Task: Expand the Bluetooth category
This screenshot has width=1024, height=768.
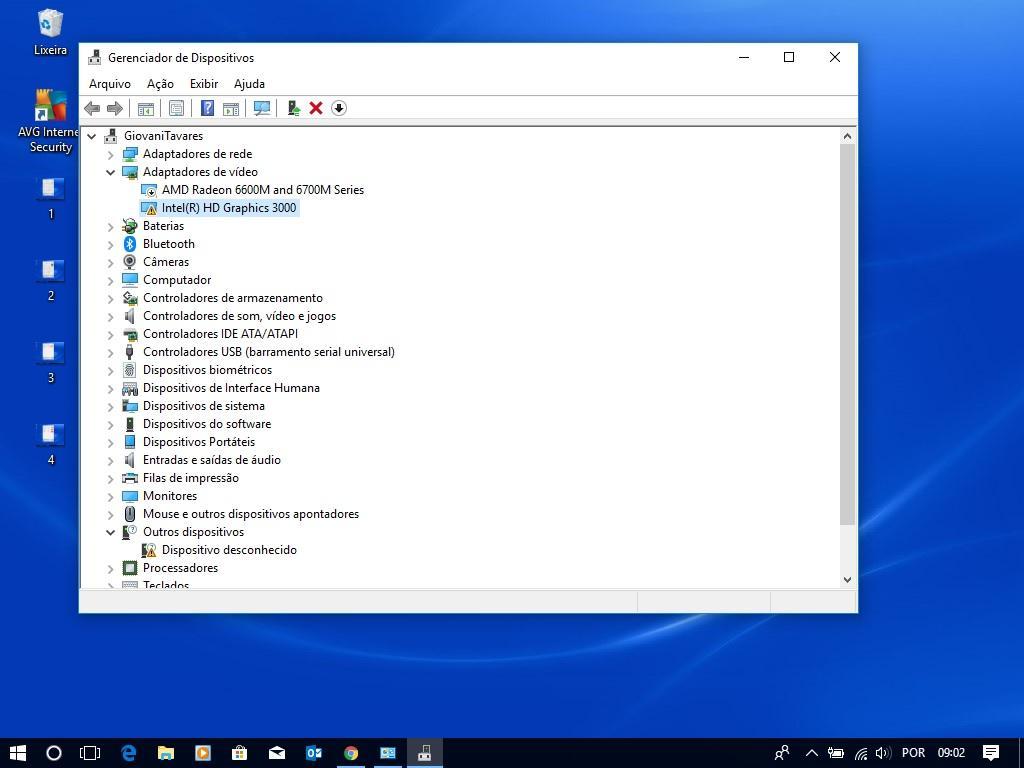Action: [x=110, y=245]
